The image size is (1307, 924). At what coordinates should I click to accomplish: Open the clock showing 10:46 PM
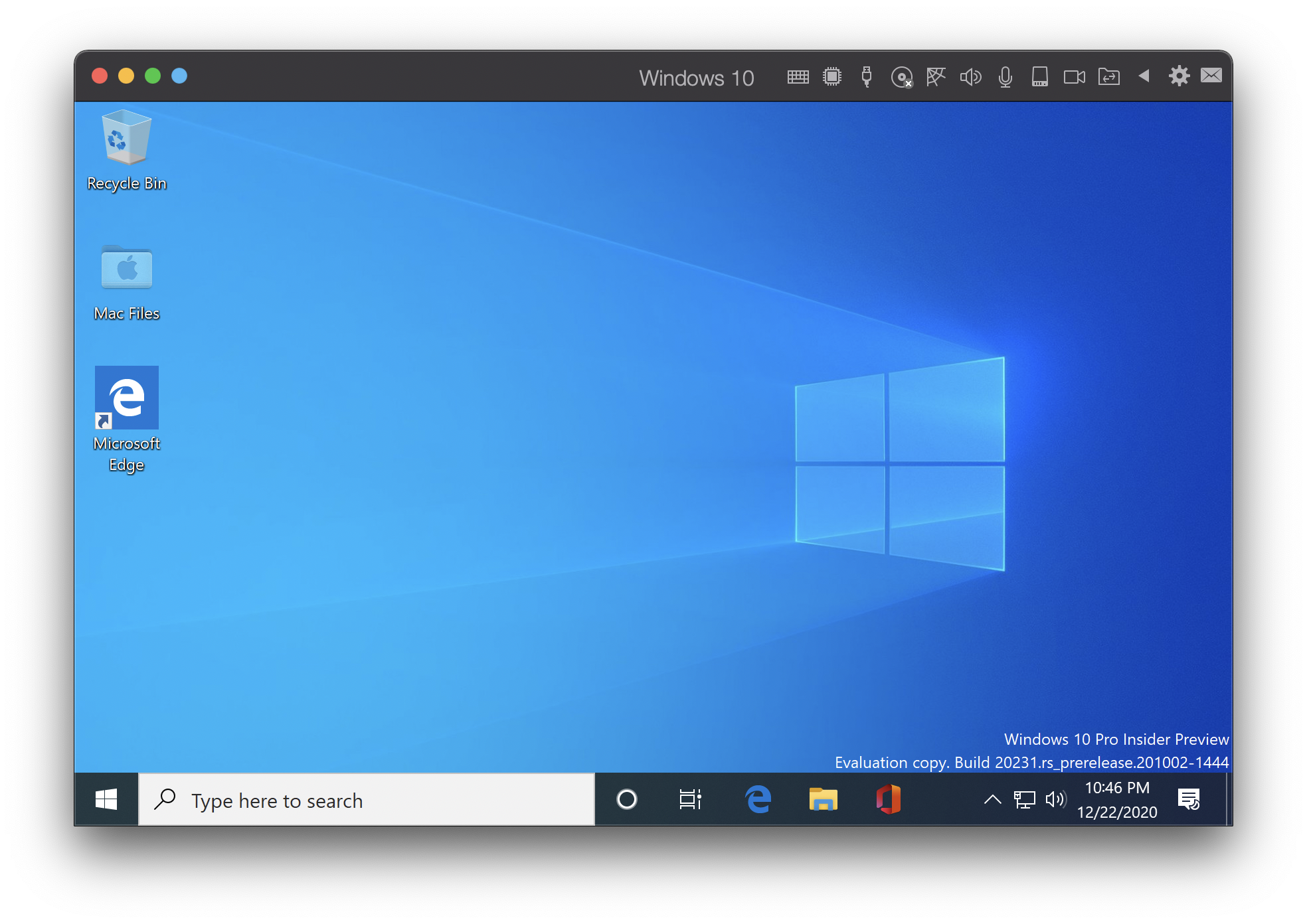click(1118, 799)
